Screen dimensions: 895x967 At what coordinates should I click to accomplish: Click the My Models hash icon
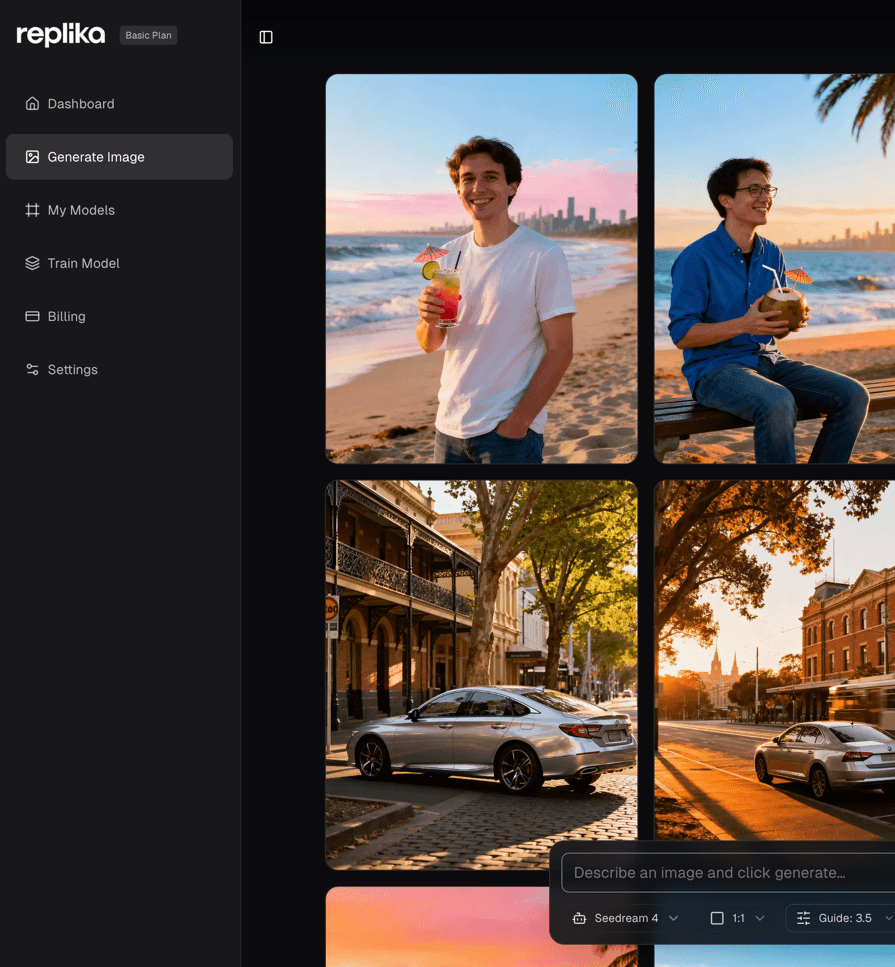click(31, 210)
